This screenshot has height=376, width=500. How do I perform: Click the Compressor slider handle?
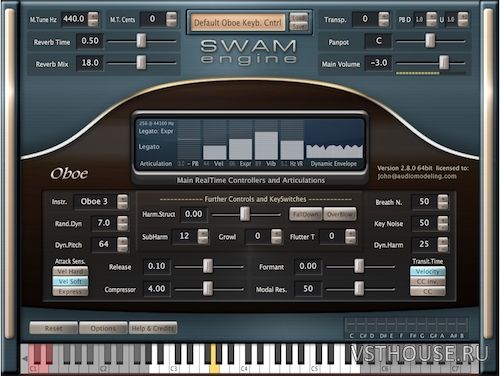(208, 288)
